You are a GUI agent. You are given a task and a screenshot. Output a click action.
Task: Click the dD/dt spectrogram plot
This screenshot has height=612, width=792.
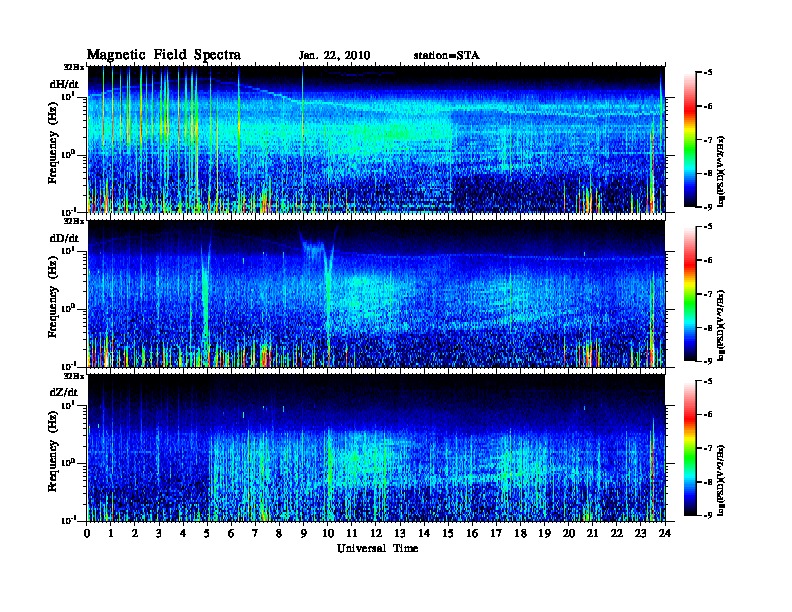376,293
